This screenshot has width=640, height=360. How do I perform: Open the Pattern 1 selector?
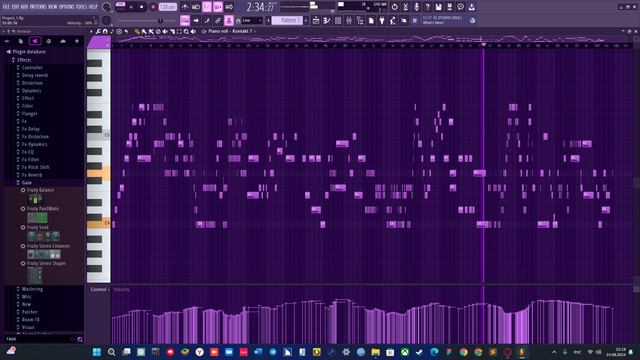287,20
